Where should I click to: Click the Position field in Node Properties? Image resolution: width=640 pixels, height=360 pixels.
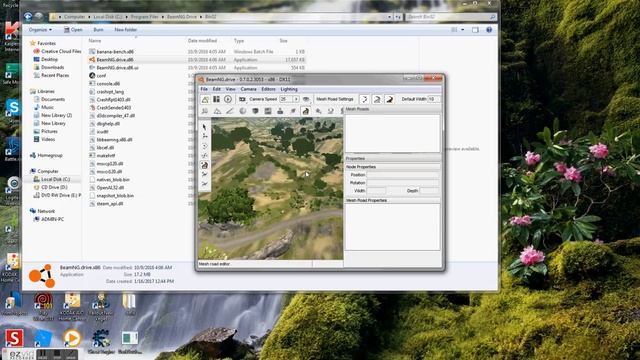pyautogui.click(x=403, y=175)
